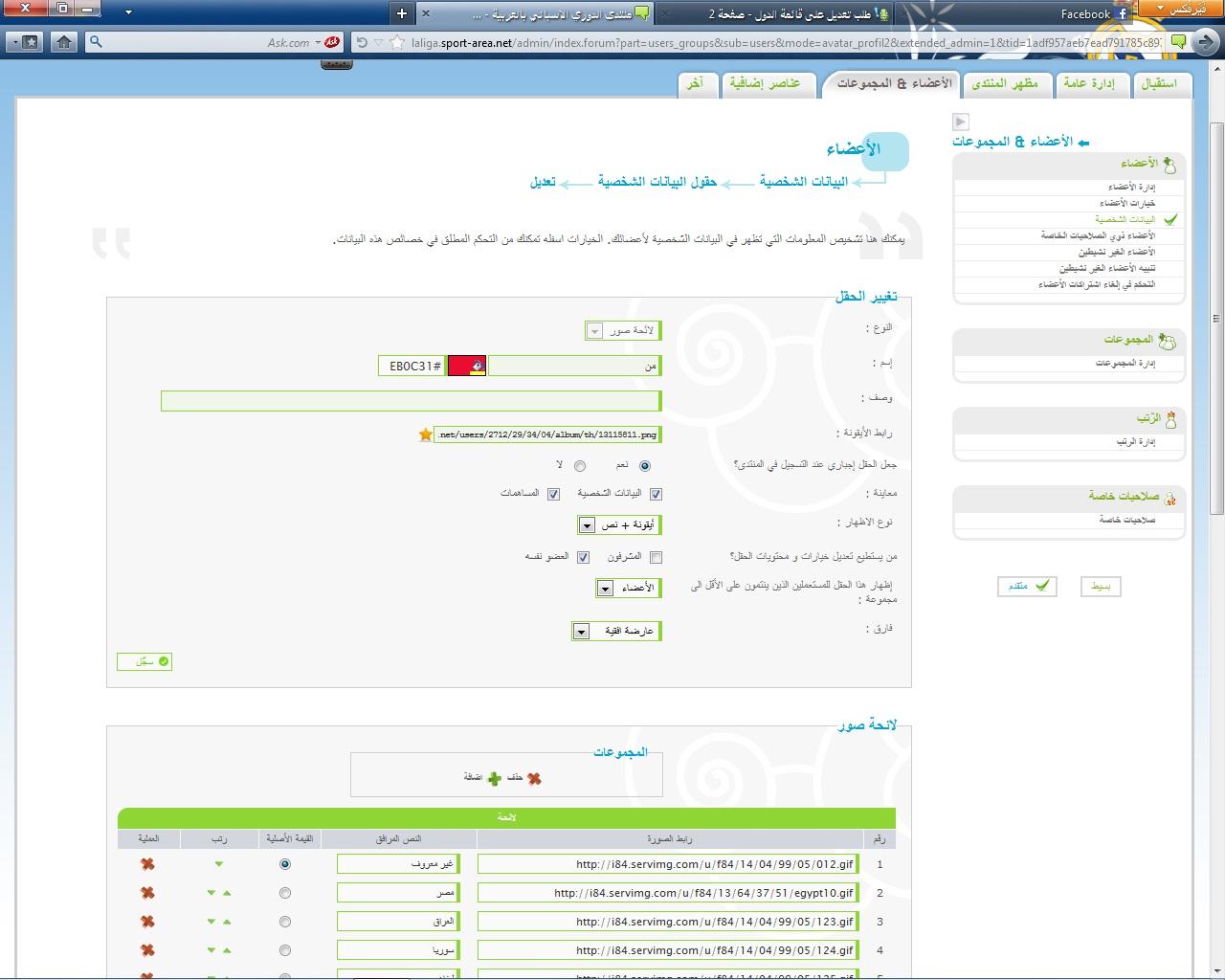Open the Ask.com search engine dropdown
The image size is (1225, 980).
click(318, 42)
